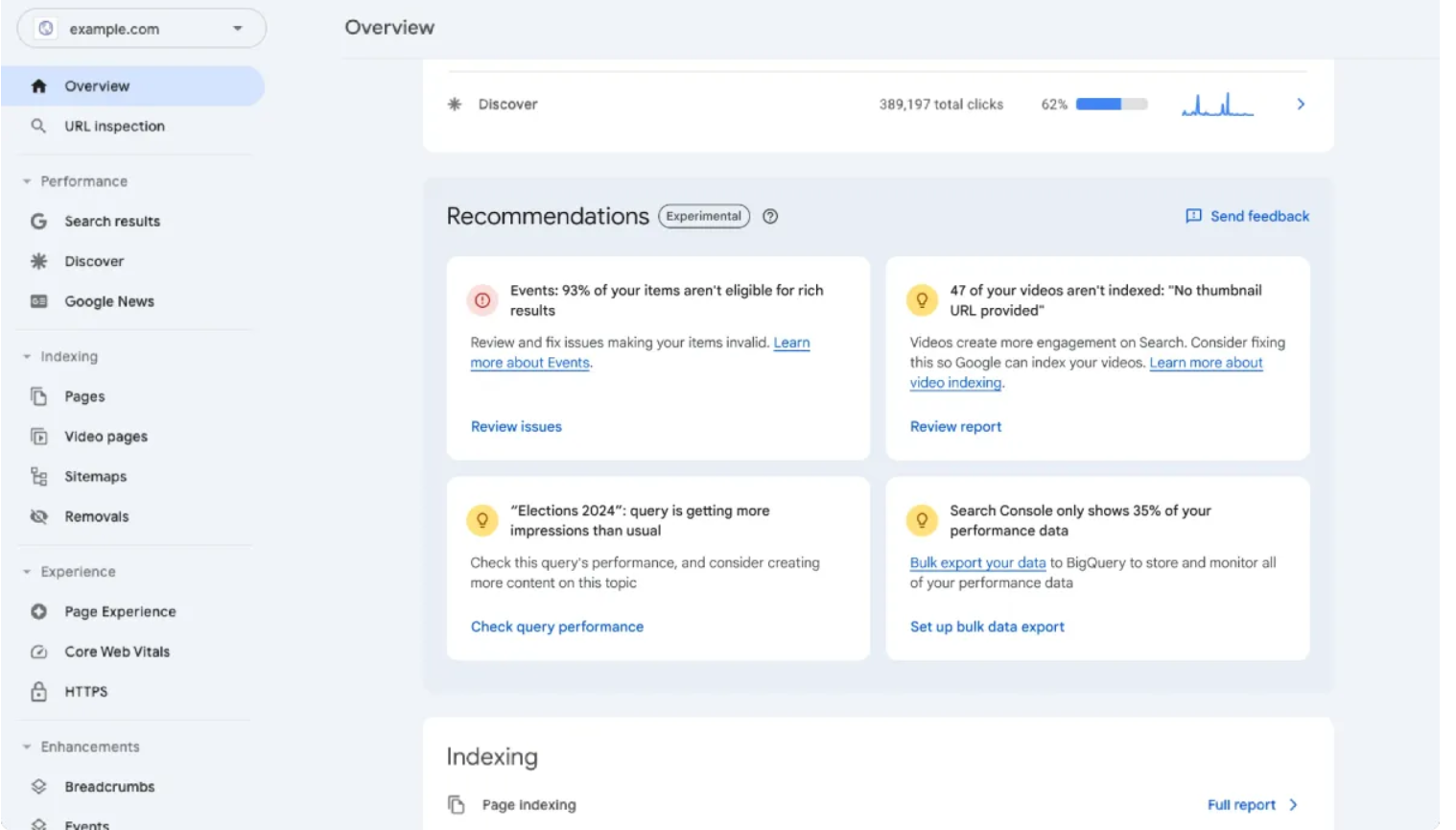Click the Page Experience icon in sidebar
The width and height of the screenshot is (1456, 830).
tap(38, 612)
